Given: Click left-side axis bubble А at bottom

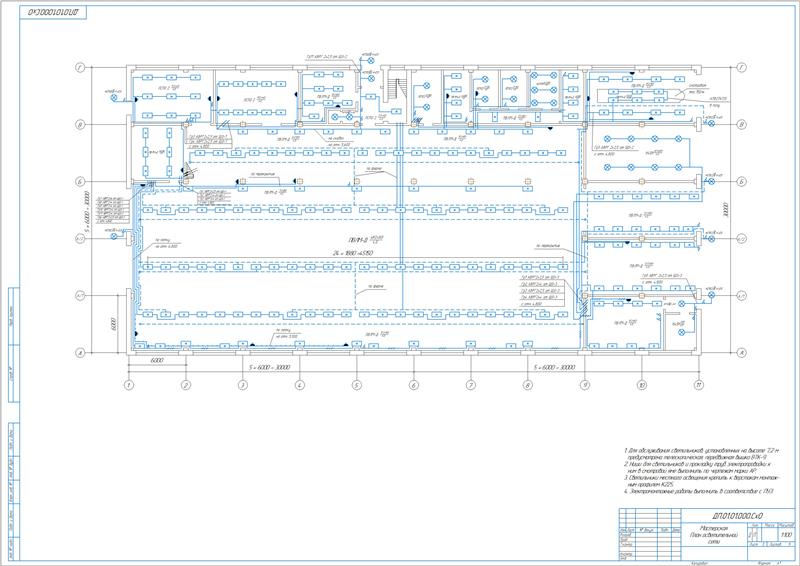Looking at the screenshot, I should click(x=80, y=353).
